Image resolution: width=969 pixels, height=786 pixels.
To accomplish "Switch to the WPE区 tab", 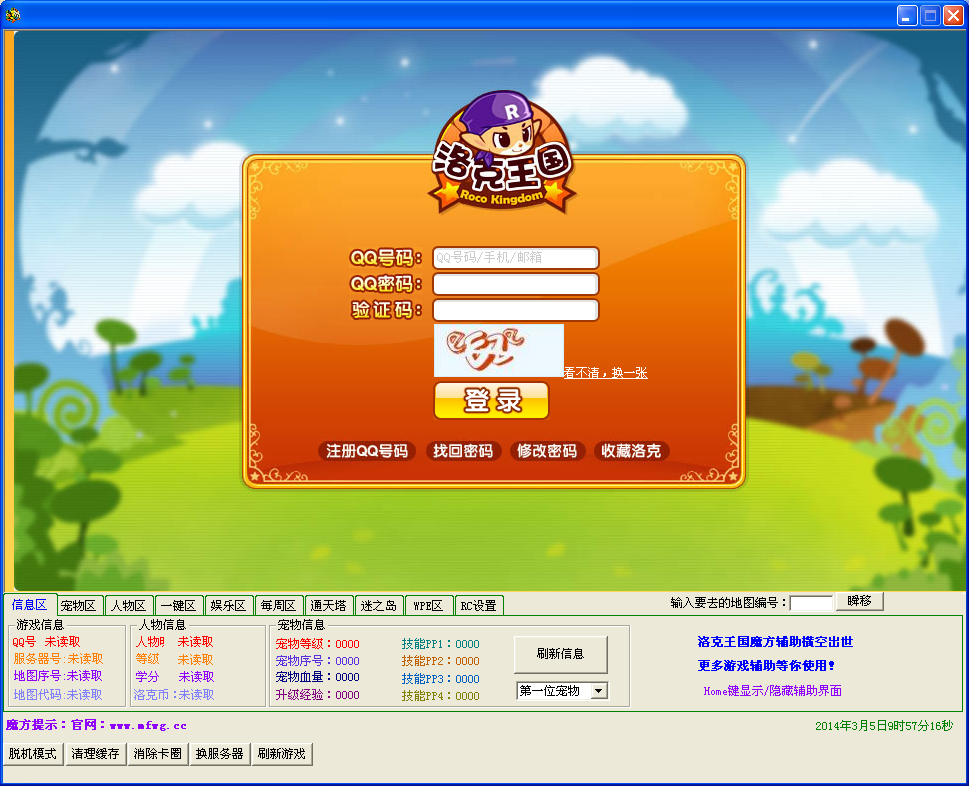I will click(x=428, y=606).
